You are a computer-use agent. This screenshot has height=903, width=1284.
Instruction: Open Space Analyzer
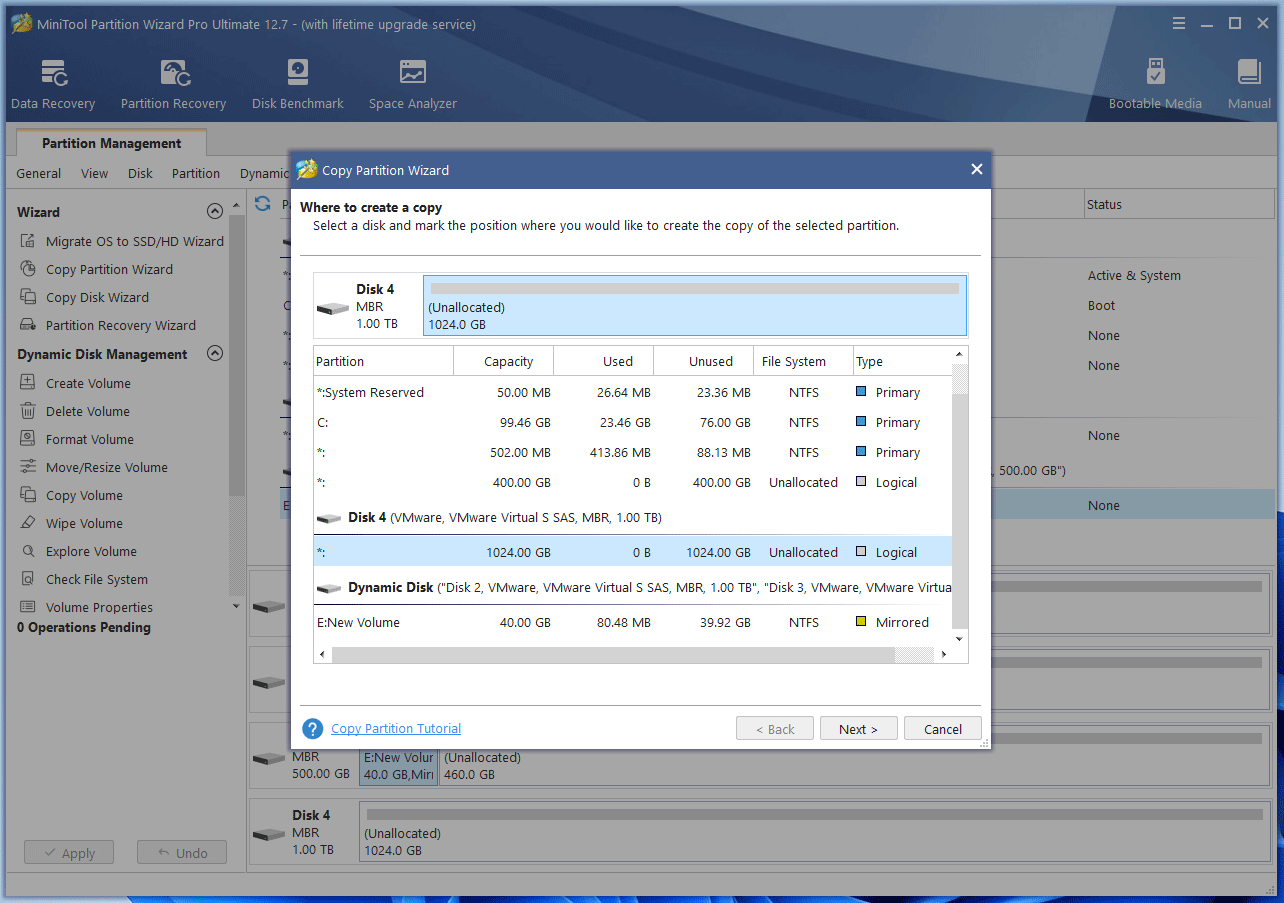tap(412, 84)
